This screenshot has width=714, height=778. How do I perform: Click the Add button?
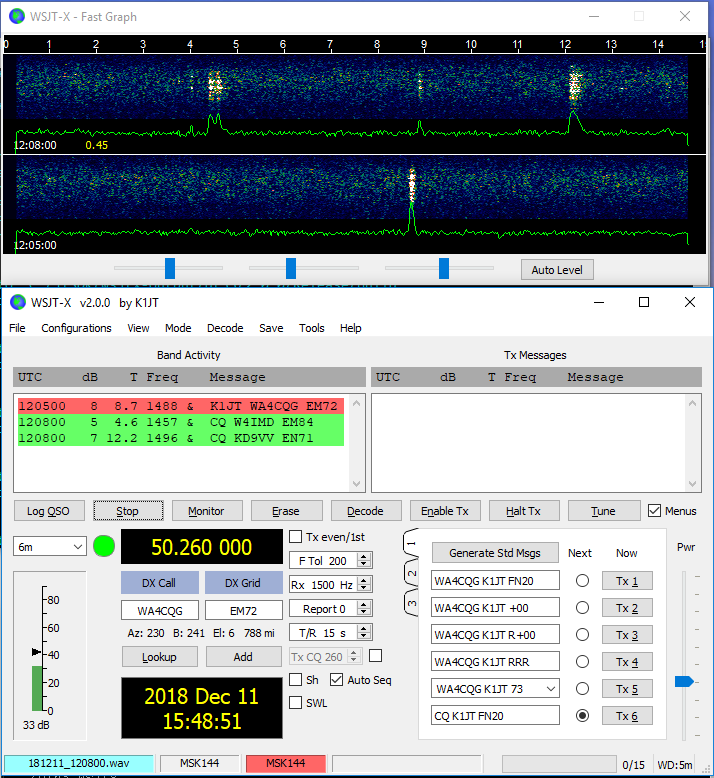tap(243, 656)
